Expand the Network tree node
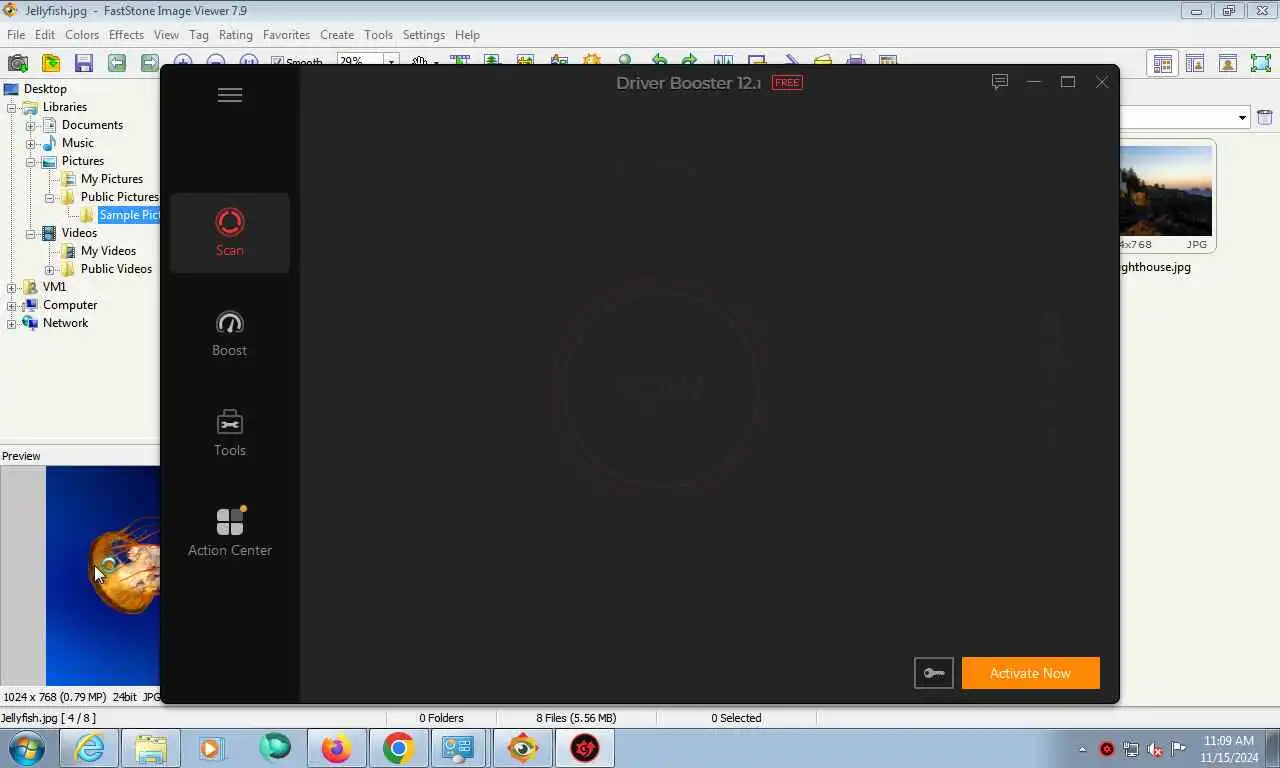Image resolution: width=1280 pixels, height=768 pixels. (12, 323)
